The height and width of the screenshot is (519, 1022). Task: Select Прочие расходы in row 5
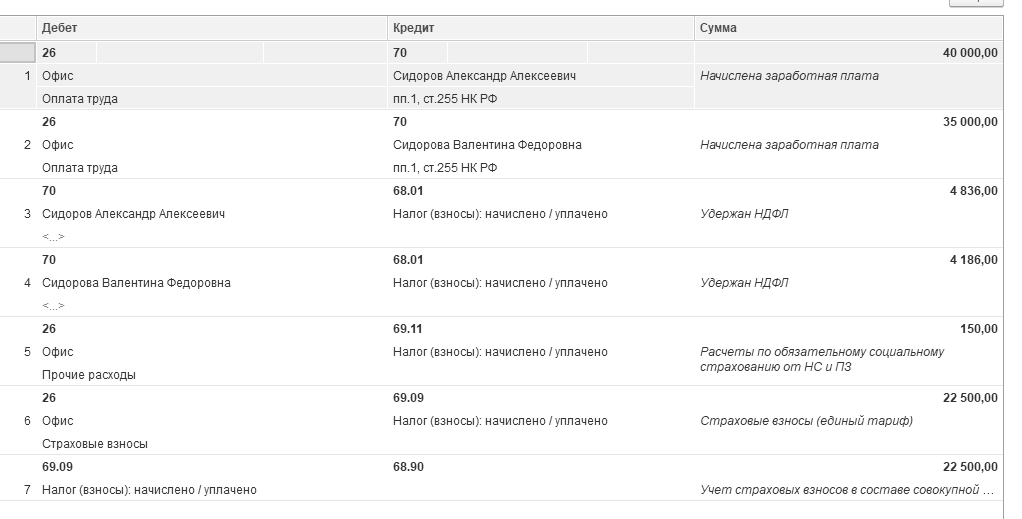click(88, 375)
